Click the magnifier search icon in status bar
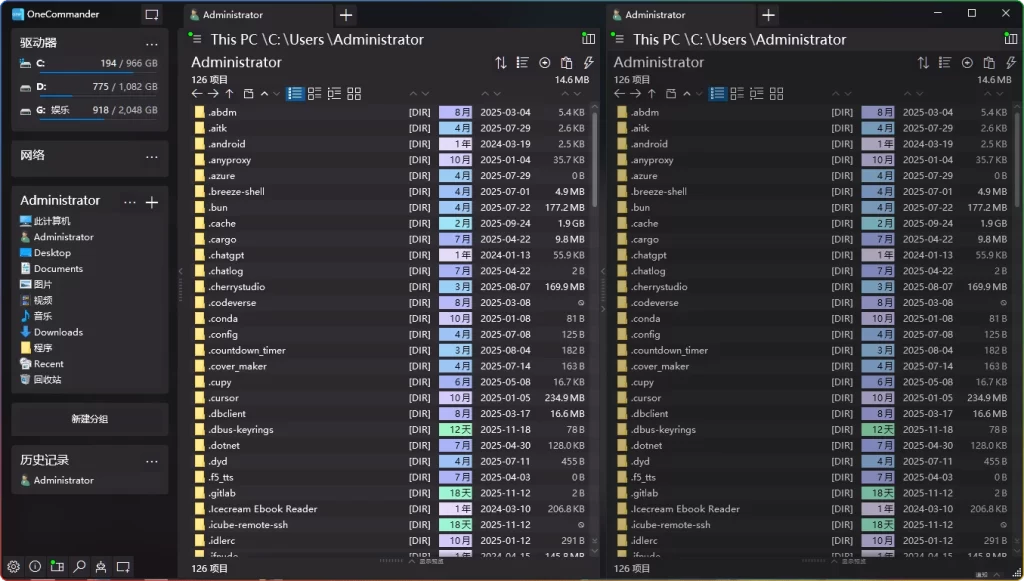Image resolution: width=1024 pixels, height=581 pixels. (x=79, y=566)
